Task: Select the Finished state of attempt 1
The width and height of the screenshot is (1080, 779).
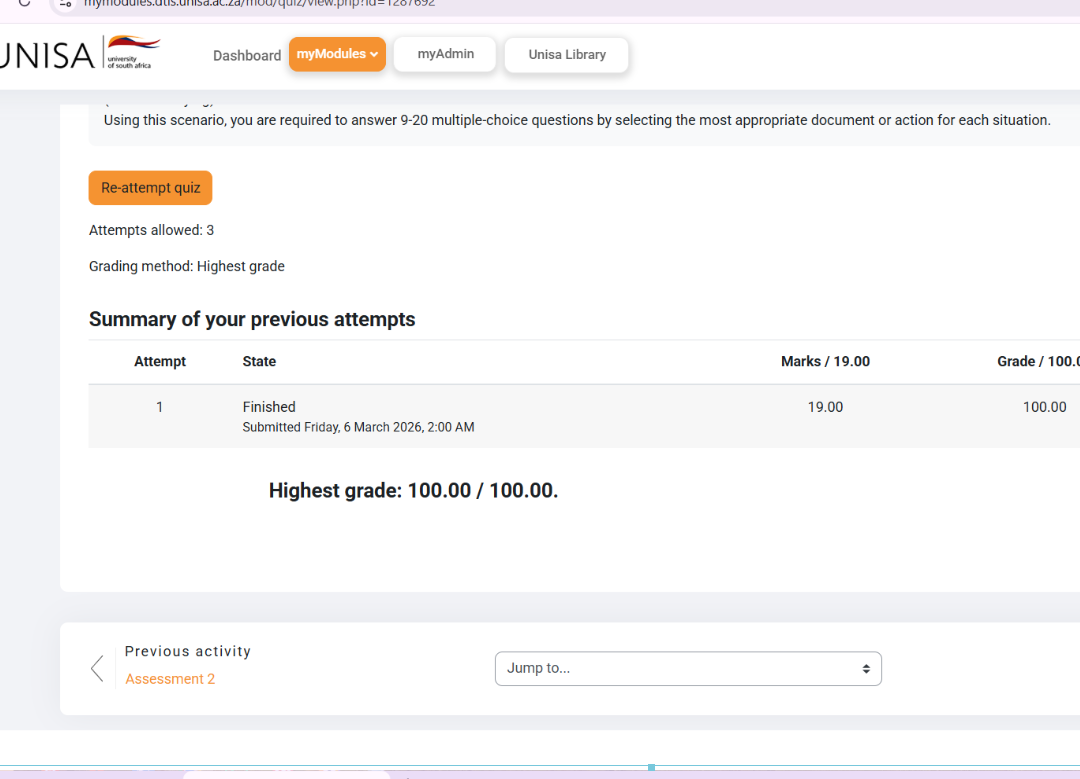Action: click(x=269, y=407)
